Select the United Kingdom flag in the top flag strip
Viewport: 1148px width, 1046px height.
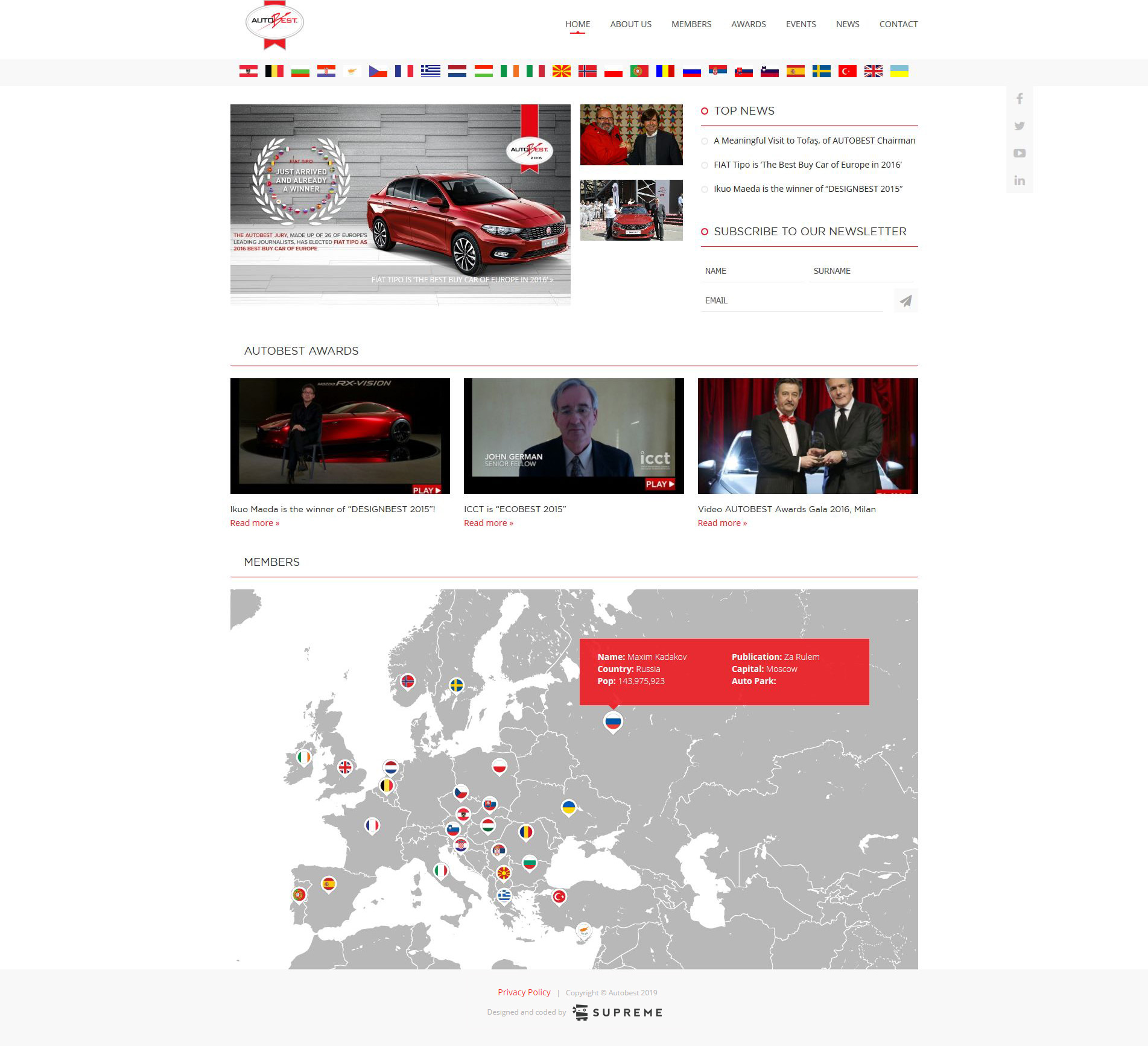tap(874, 72)
